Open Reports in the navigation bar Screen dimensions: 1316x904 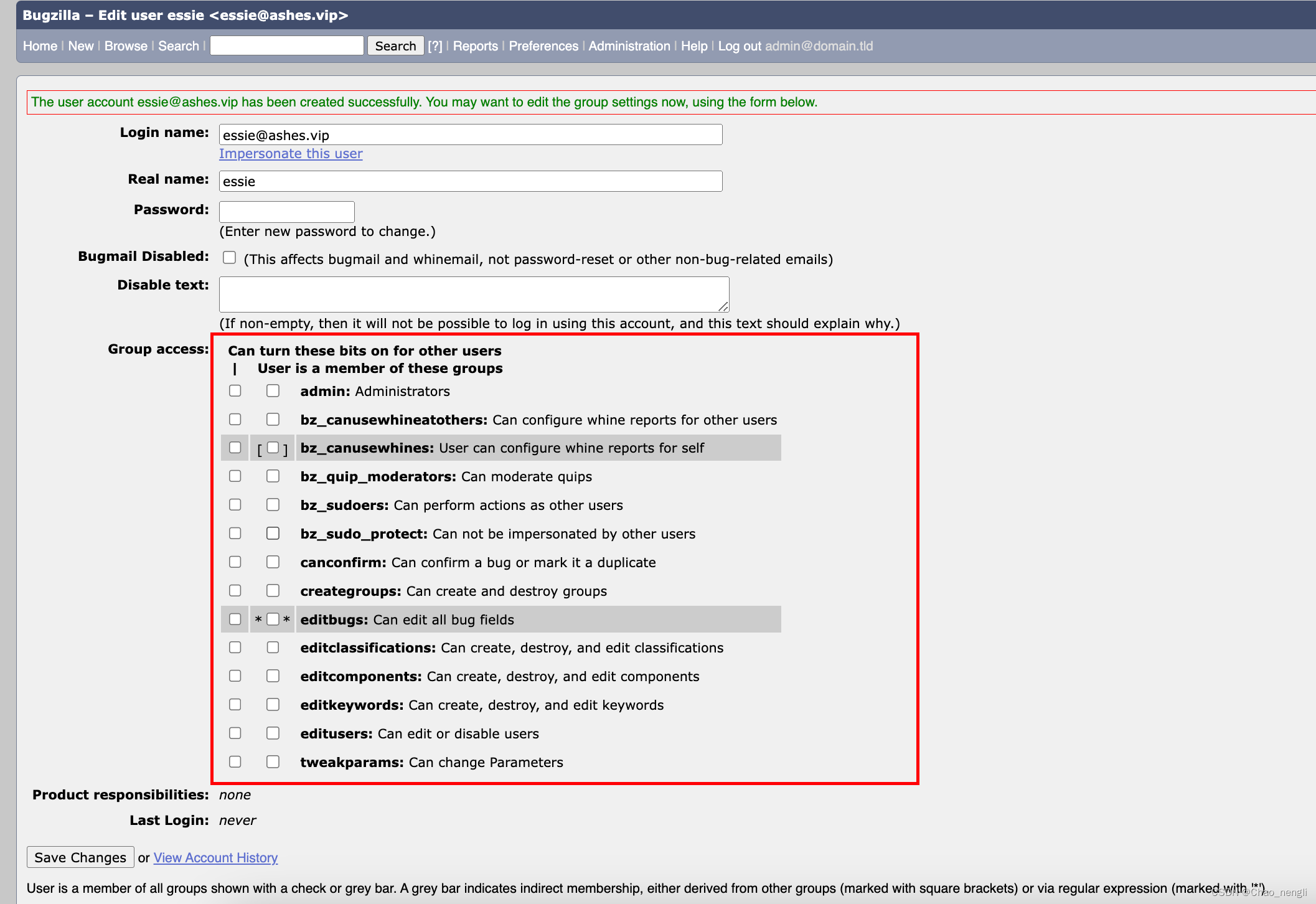[x=476, y=46]
